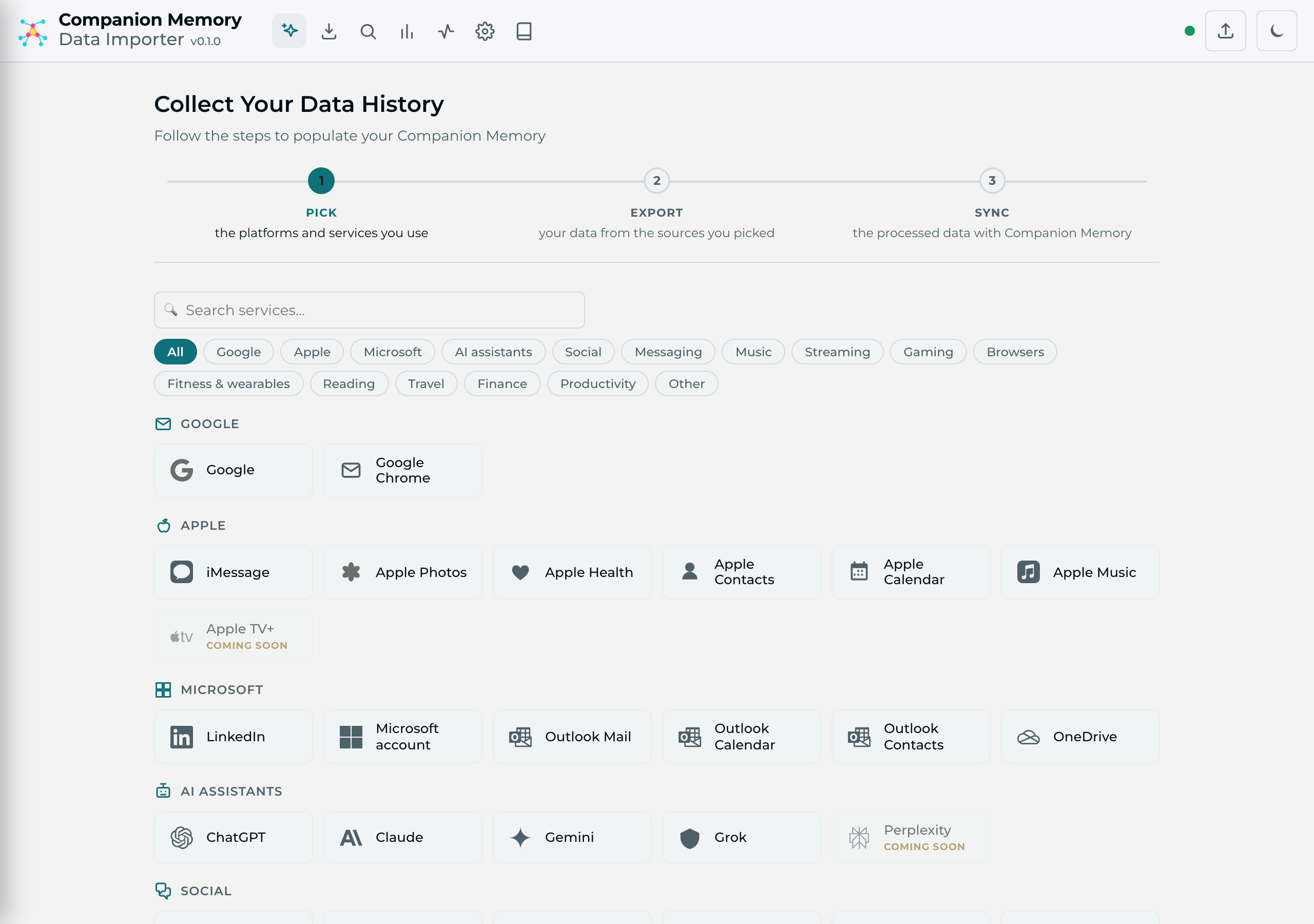The width and height of the screenshot is (1314, 924).
Task: Select the Apple Contacts card
Action: tap(742, 572)
